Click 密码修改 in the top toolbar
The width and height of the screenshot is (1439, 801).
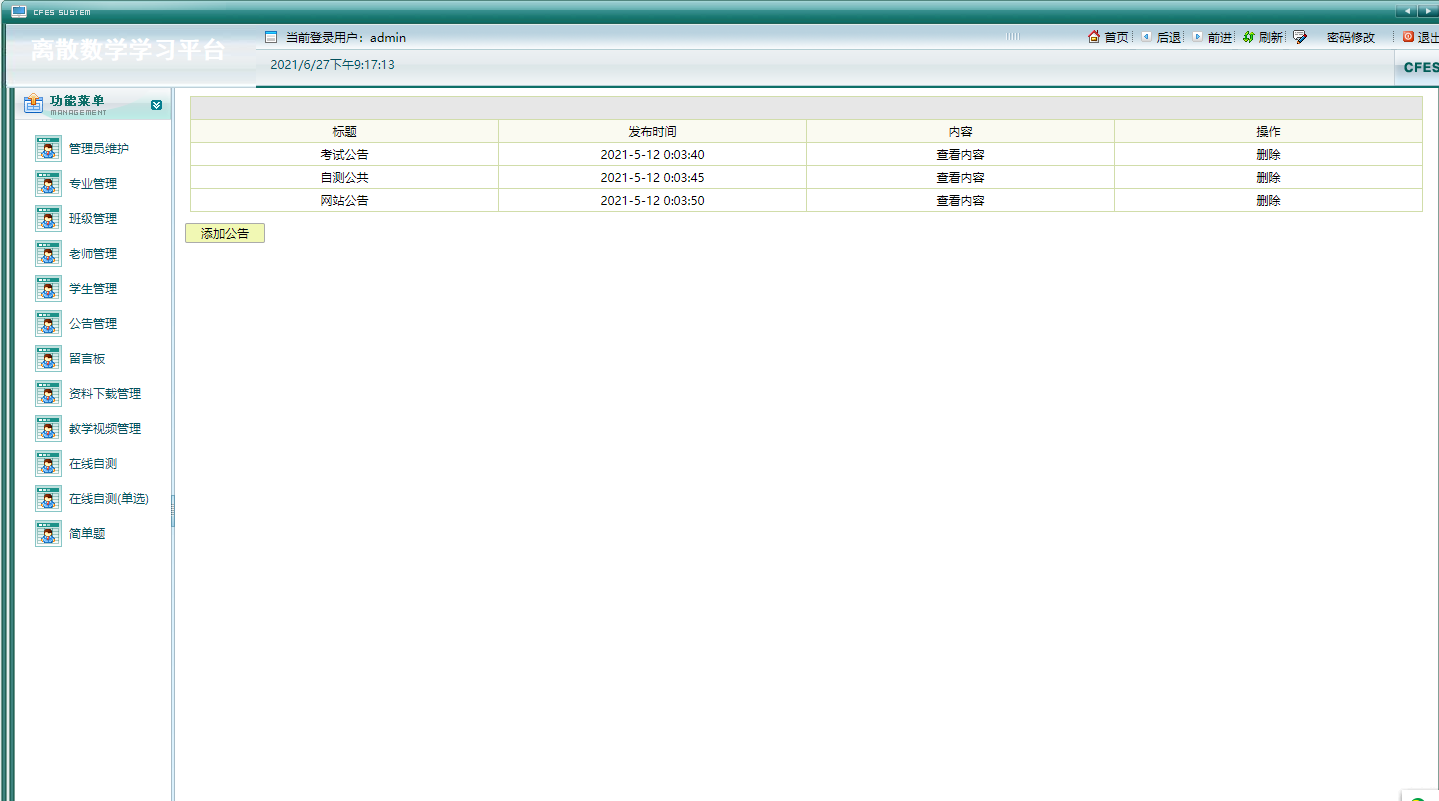tap(1350, 38)
